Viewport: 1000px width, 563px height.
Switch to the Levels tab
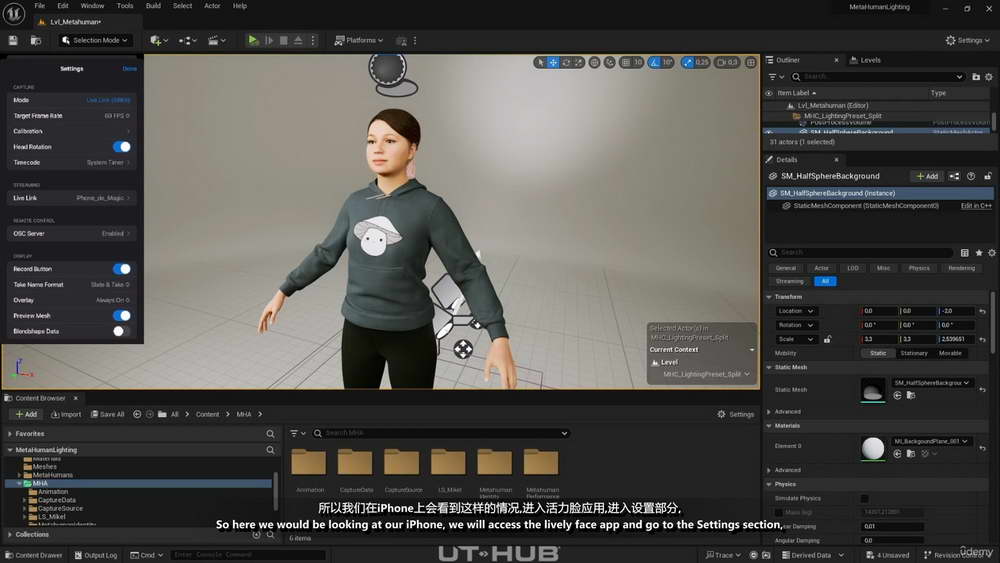(x=865, y=60)
